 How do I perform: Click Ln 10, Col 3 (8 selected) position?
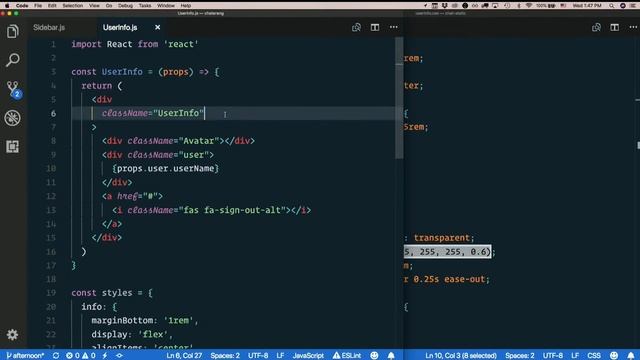coord(461,356)
